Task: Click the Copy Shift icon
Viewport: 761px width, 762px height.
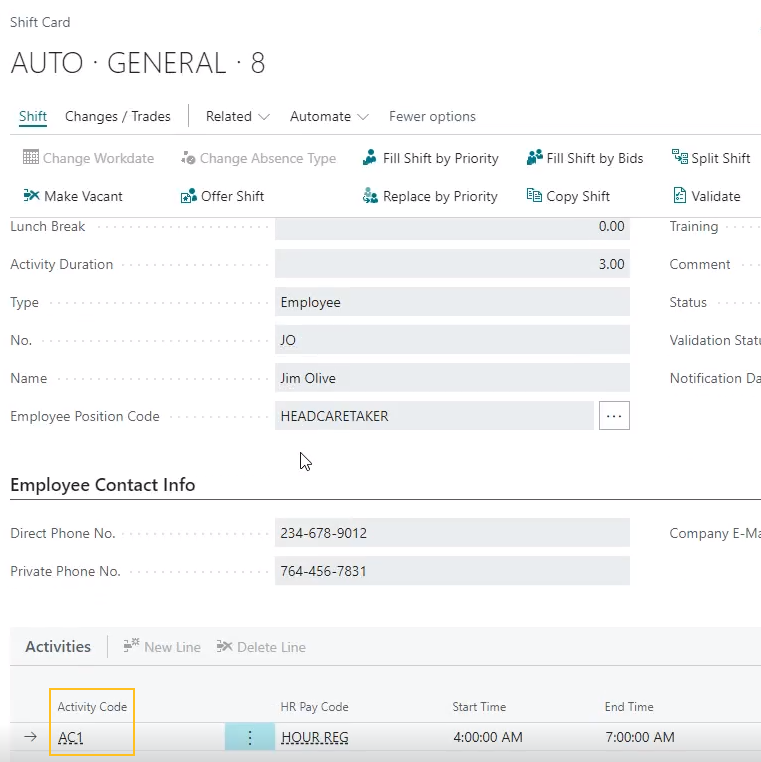Action: pos(534,196)
